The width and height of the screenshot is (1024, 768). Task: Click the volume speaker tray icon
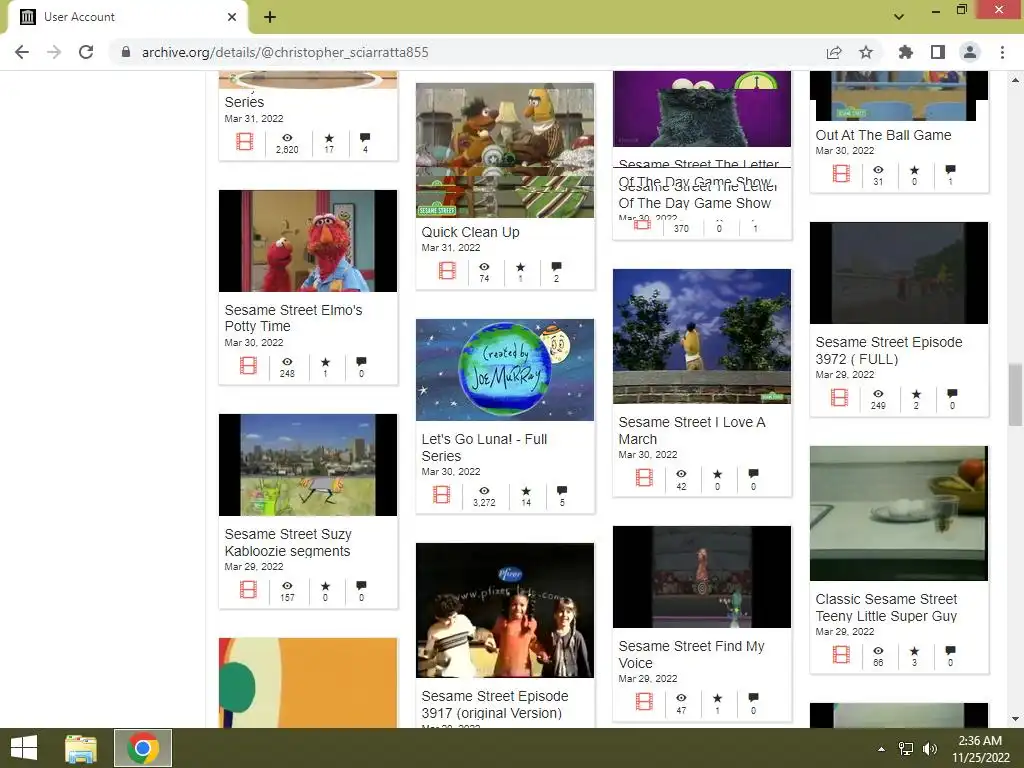pyautogui.click(x=930, y=749)
